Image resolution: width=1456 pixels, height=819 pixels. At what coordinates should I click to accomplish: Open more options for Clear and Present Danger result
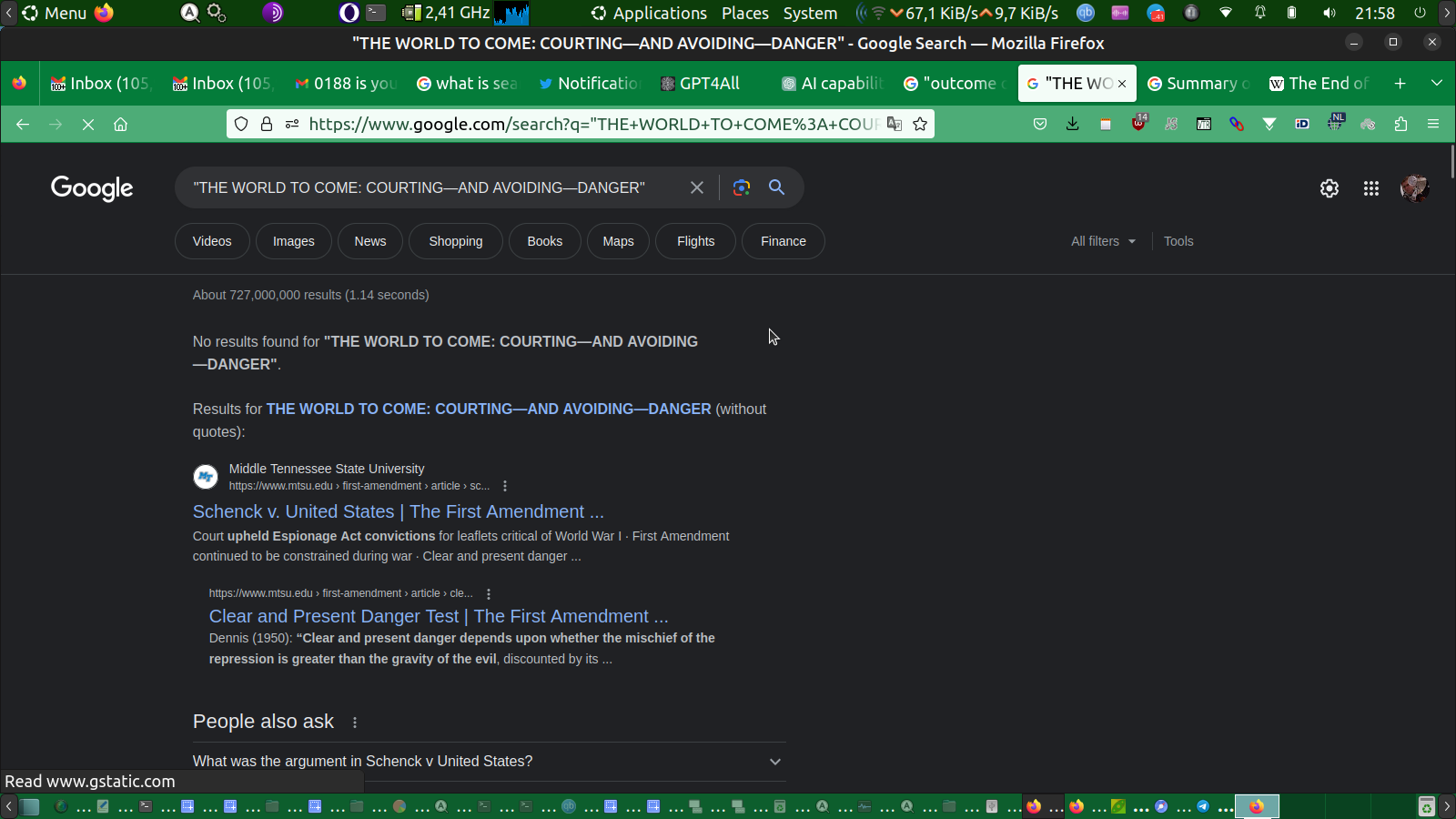tap(489, 593)
